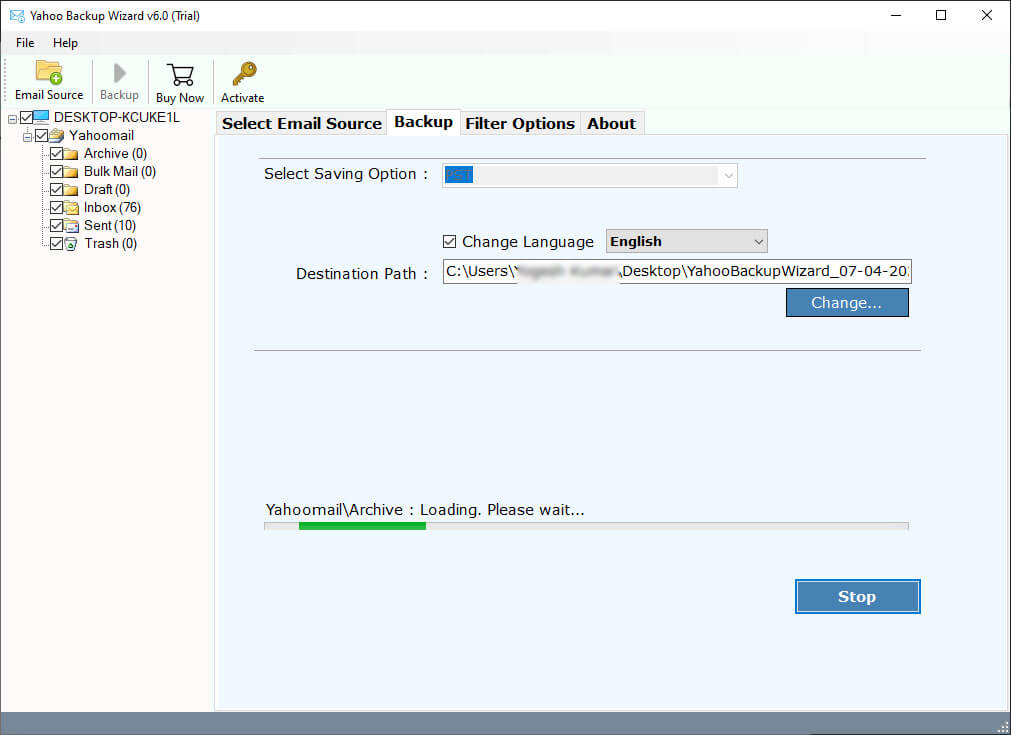Click the Stop button
The height and width of the screenshot is (735, 1011).
pyautogui.click(x=857, y=596)
